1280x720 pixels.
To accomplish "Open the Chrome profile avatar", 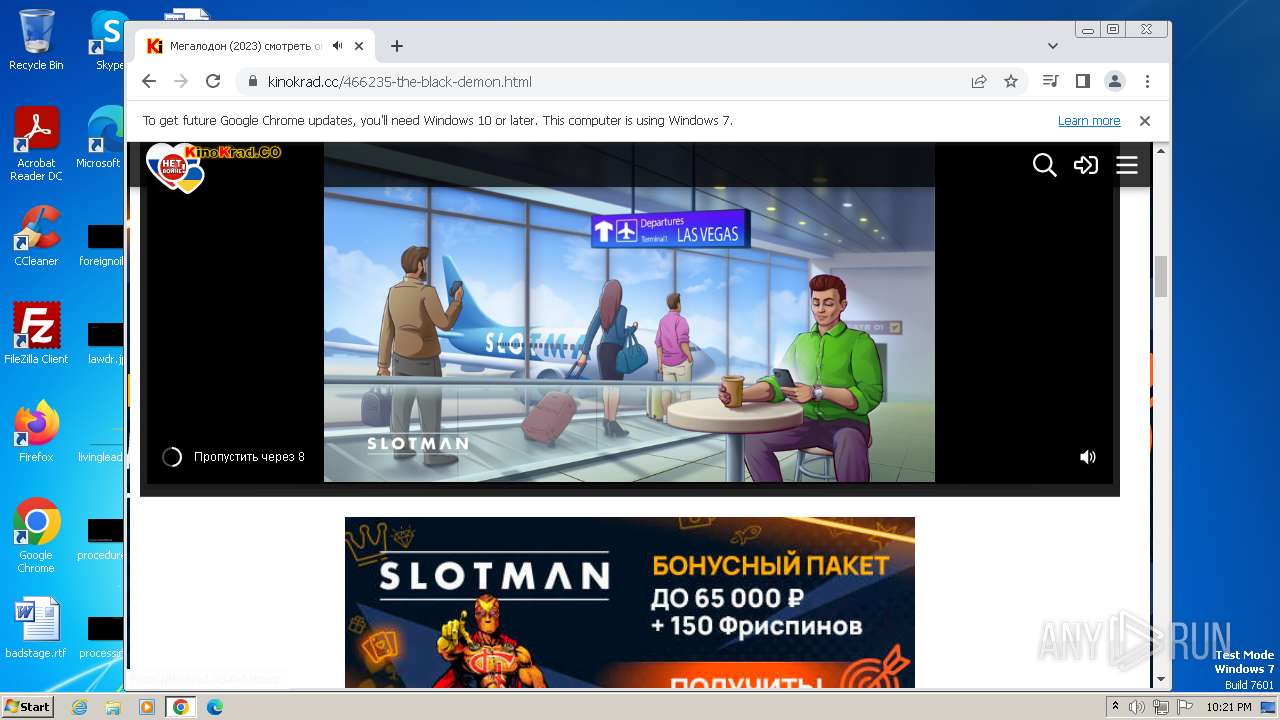I will point(1115,82).
